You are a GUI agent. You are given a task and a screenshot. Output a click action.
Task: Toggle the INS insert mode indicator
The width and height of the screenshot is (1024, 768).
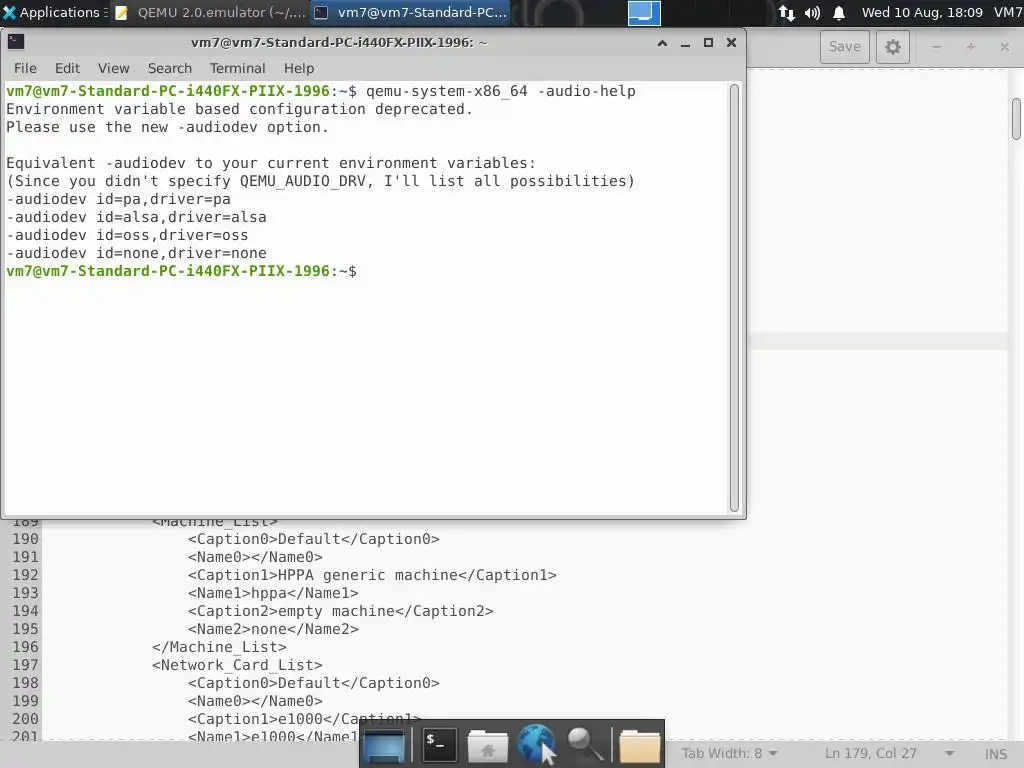click(996, 754)
